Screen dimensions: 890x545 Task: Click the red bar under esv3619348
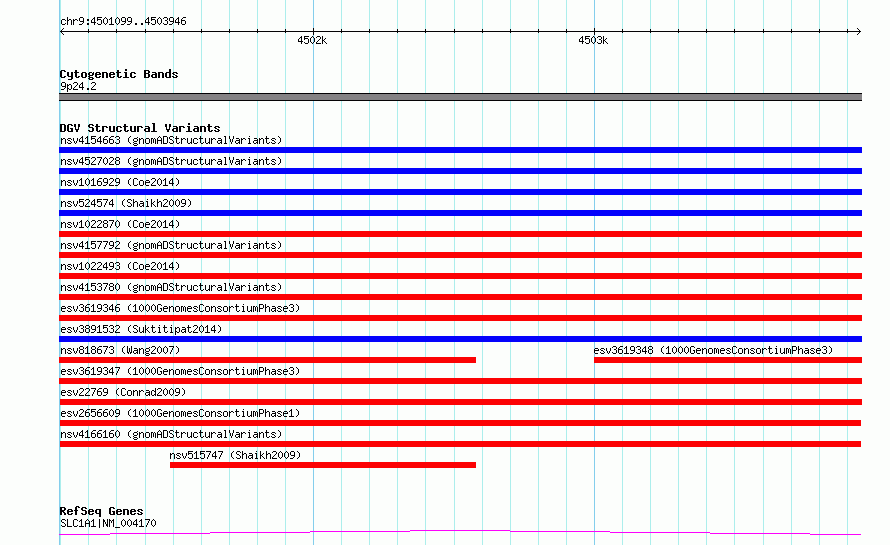[728, 360]
